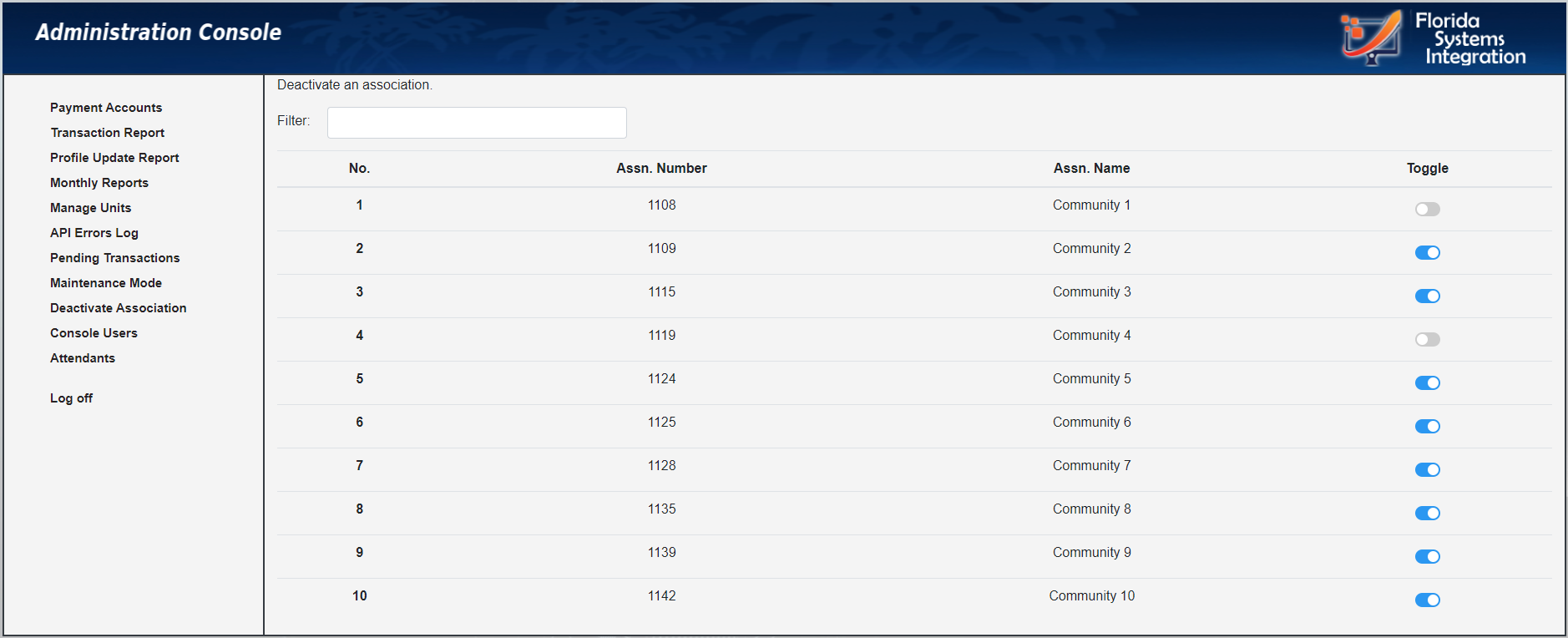
Task: Open Pending Transactions in the sidebar
Action: click(x=115, y=258)
